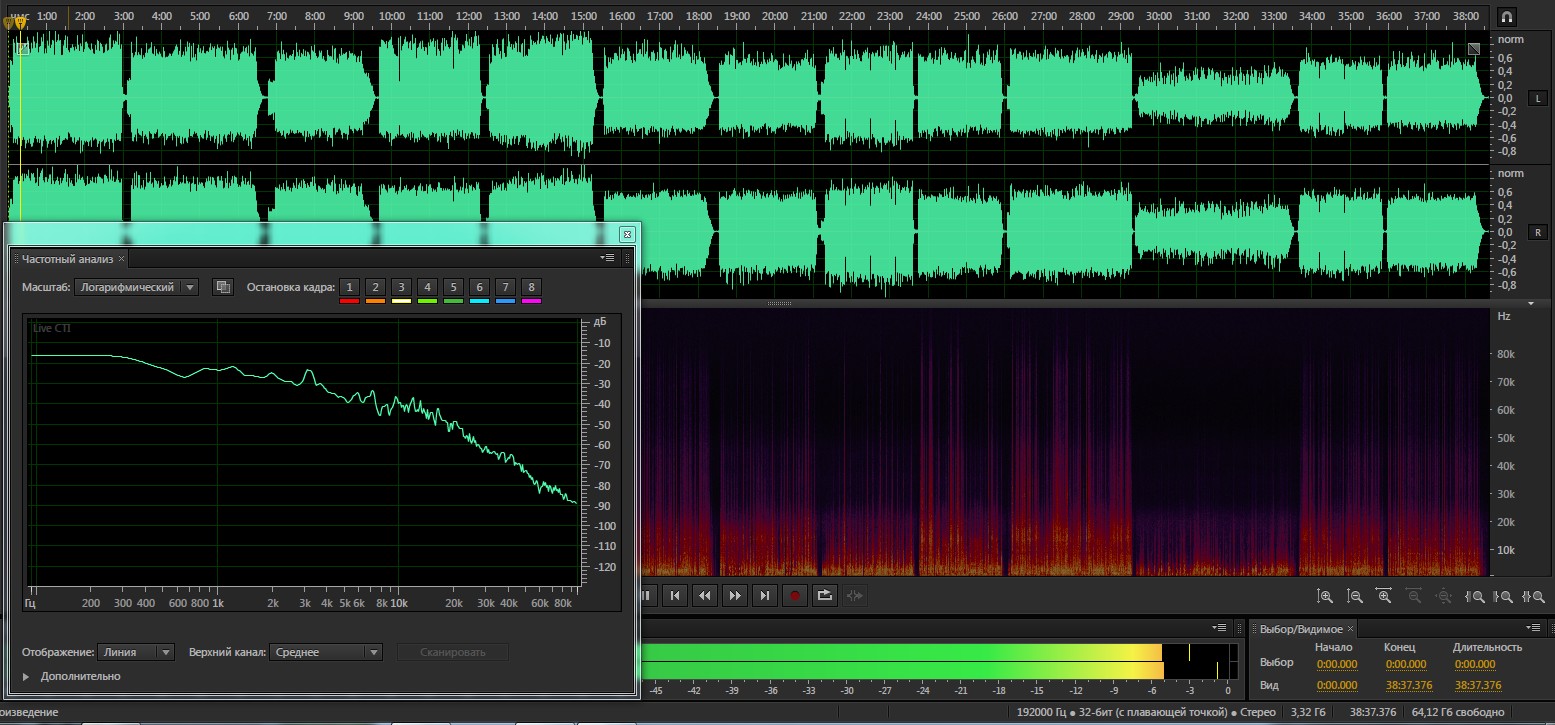1555x725 pixels.
Task: Expand the Дополнительно section
Action: pyautogui.click(x=26, y=677)
